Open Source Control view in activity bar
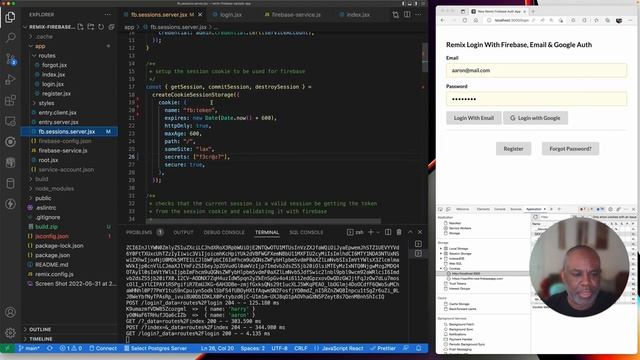Screen dimensions: 640x360 [10, 59]
